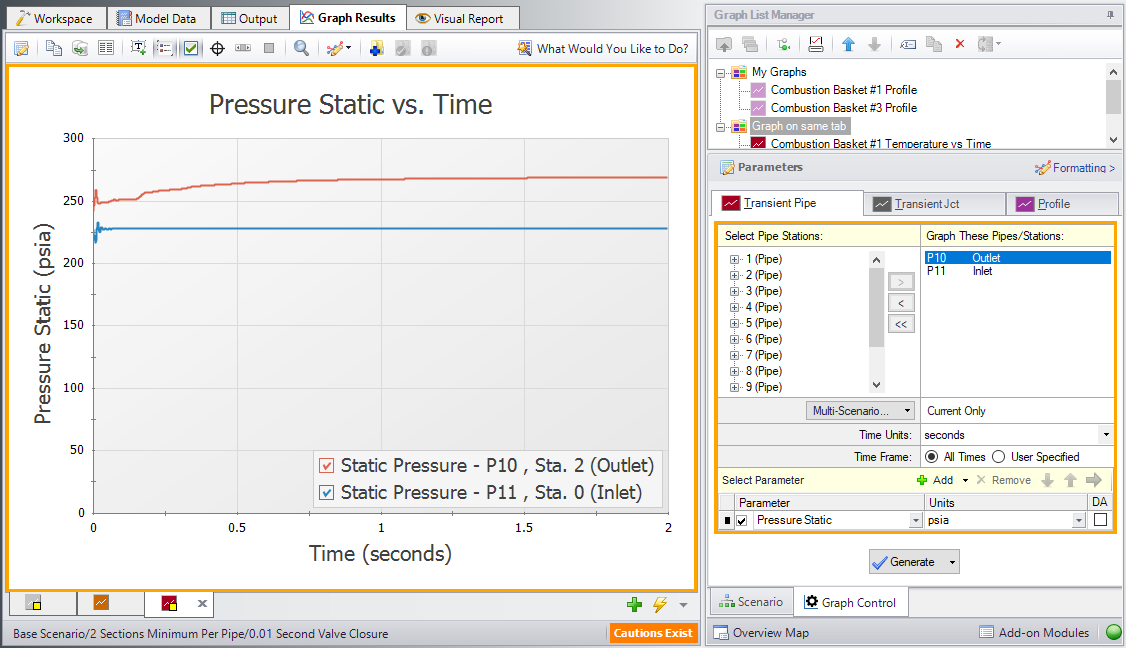This screenshot has width=1126, height=648.
Task: Uncheck Static Pressure P10 Outlet legend checkbox
Action: pyautogui.click(x=327, y=466)
